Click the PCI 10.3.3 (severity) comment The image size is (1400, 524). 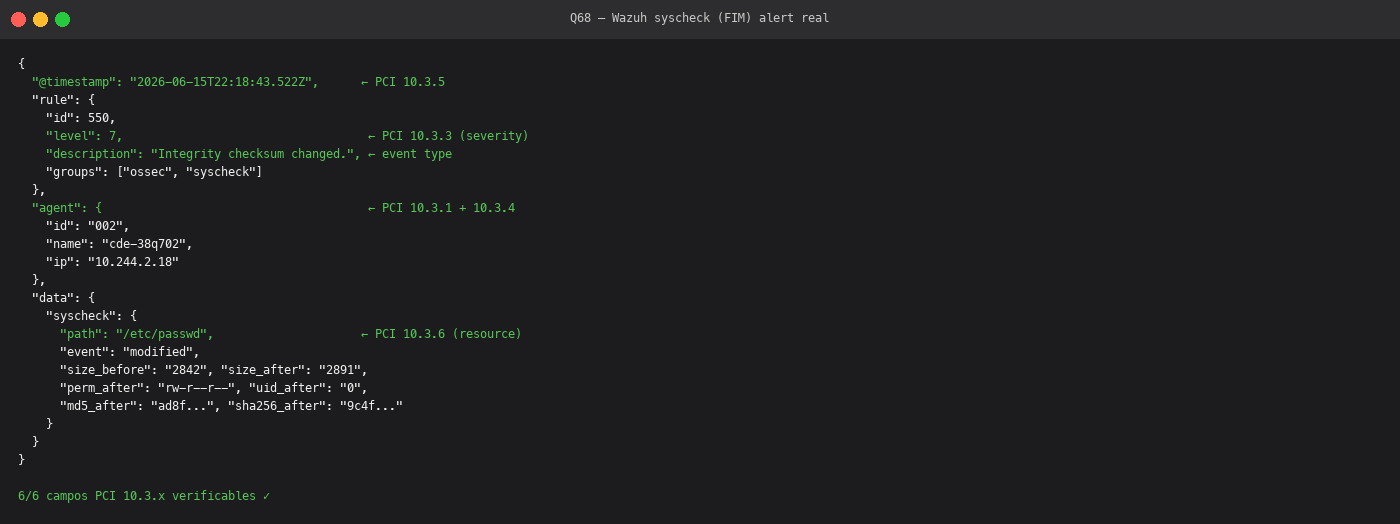448,136
